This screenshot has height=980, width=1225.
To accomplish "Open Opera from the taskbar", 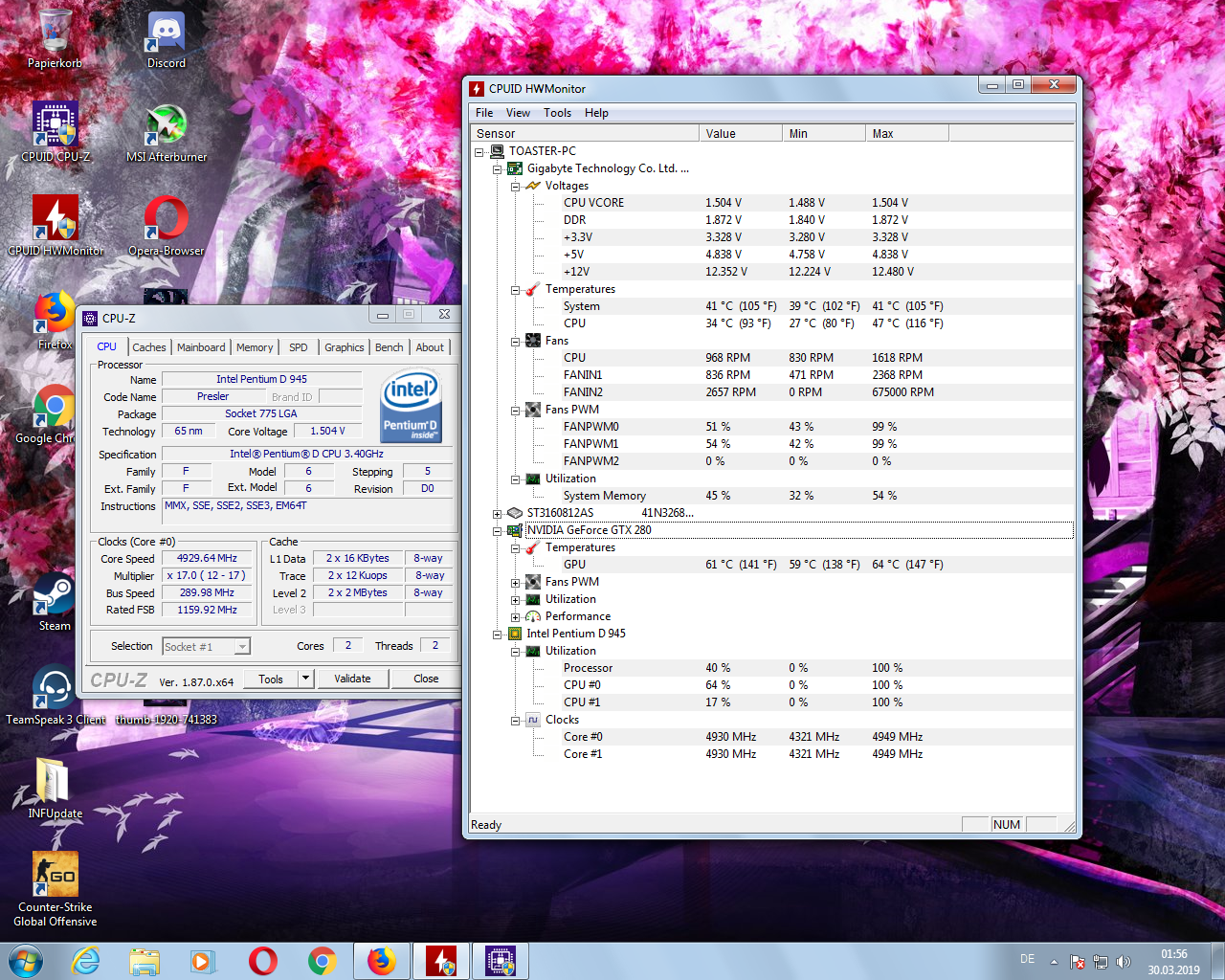I will (263, 961).
